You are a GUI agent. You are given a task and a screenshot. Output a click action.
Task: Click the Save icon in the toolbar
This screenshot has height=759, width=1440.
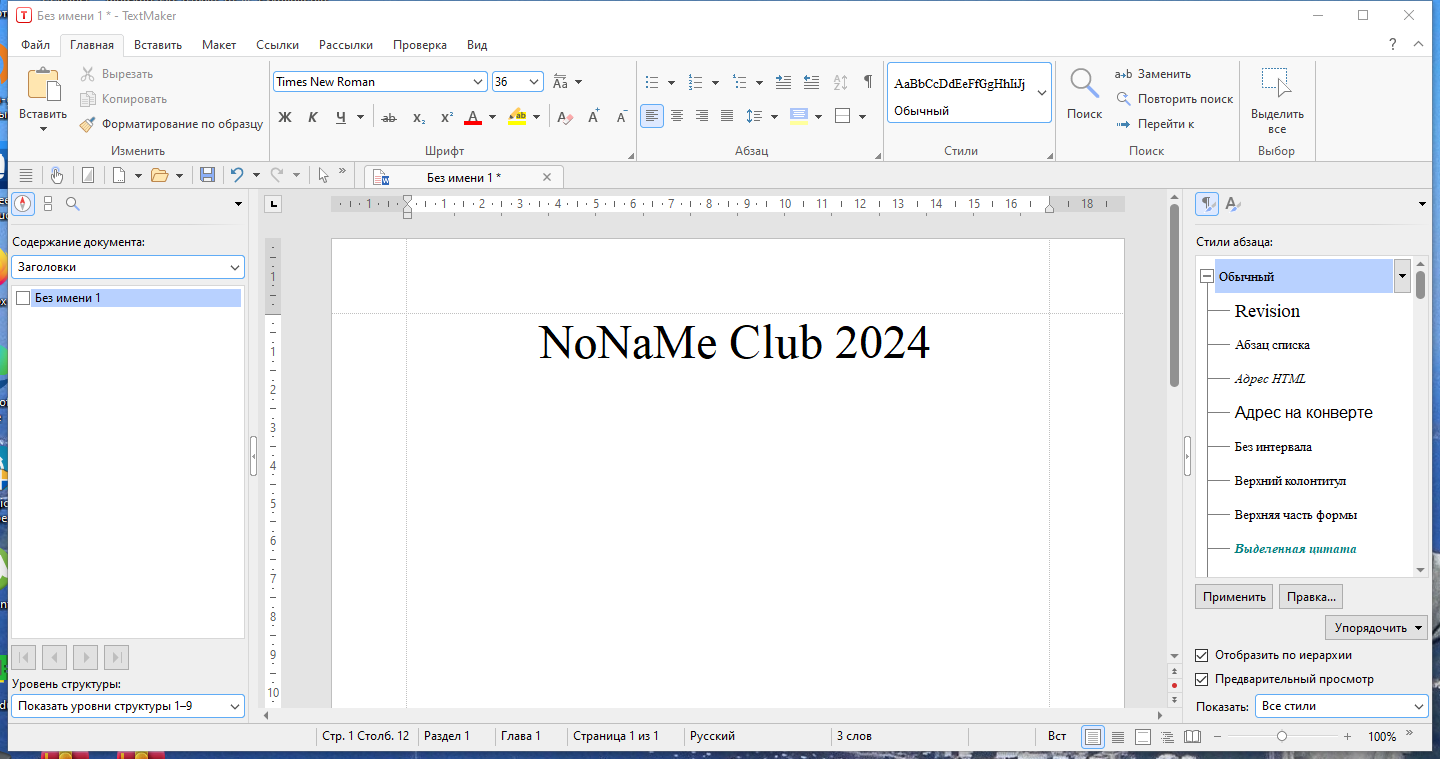[x=206, y=175]
